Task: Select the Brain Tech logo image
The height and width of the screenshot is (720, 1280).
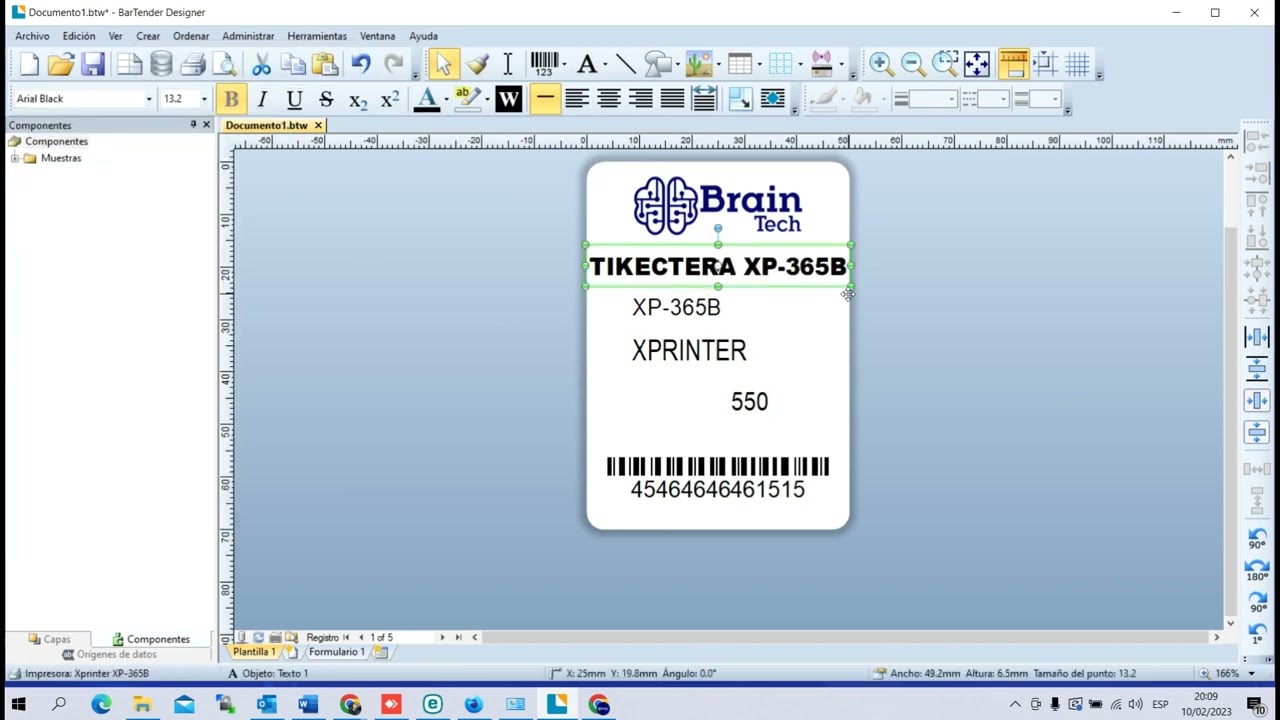Action: point(718,206)
